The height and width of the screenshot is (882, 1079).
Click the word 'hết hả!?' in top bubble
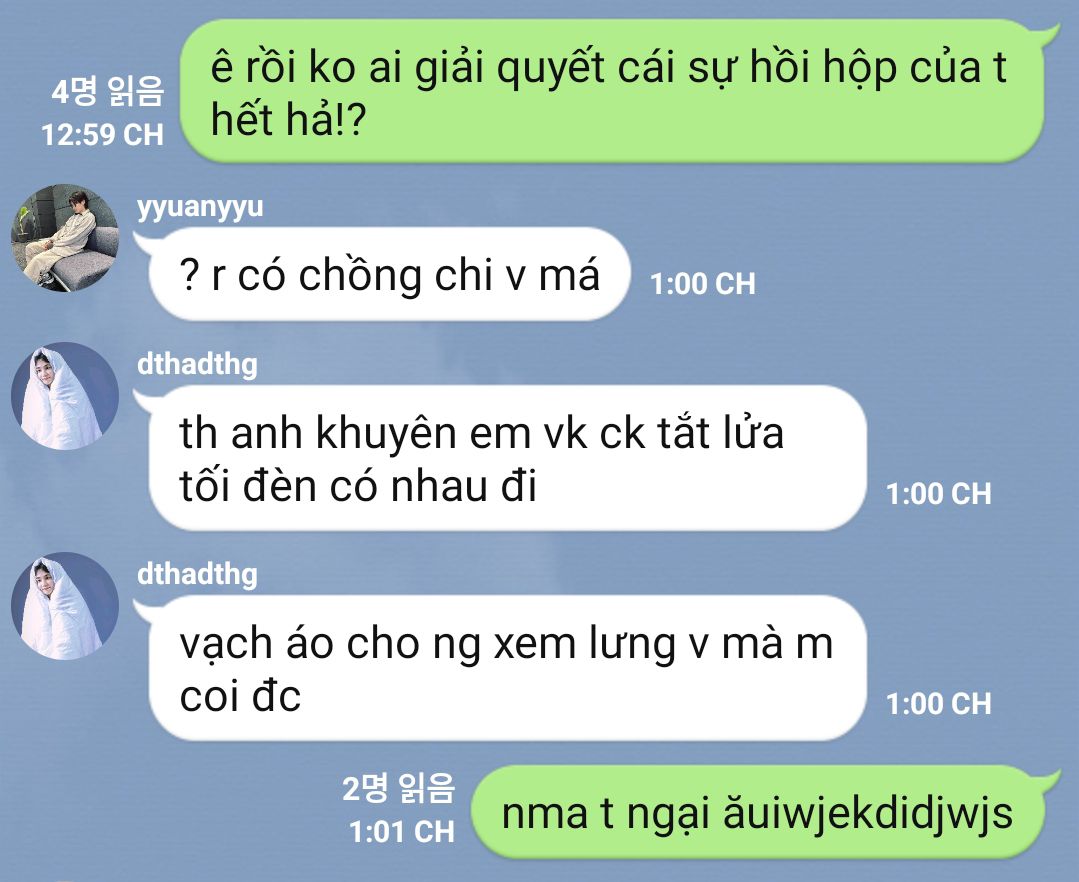(x=288, y=118)
